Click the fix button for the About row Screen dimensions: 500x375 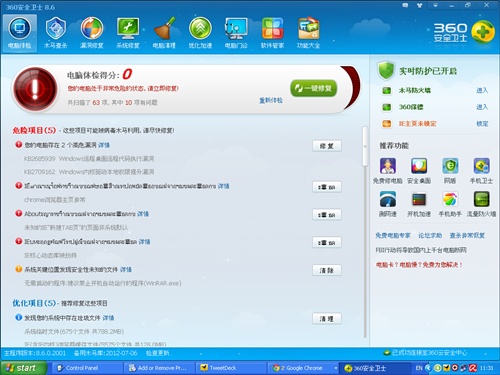[x=327, y=215]
